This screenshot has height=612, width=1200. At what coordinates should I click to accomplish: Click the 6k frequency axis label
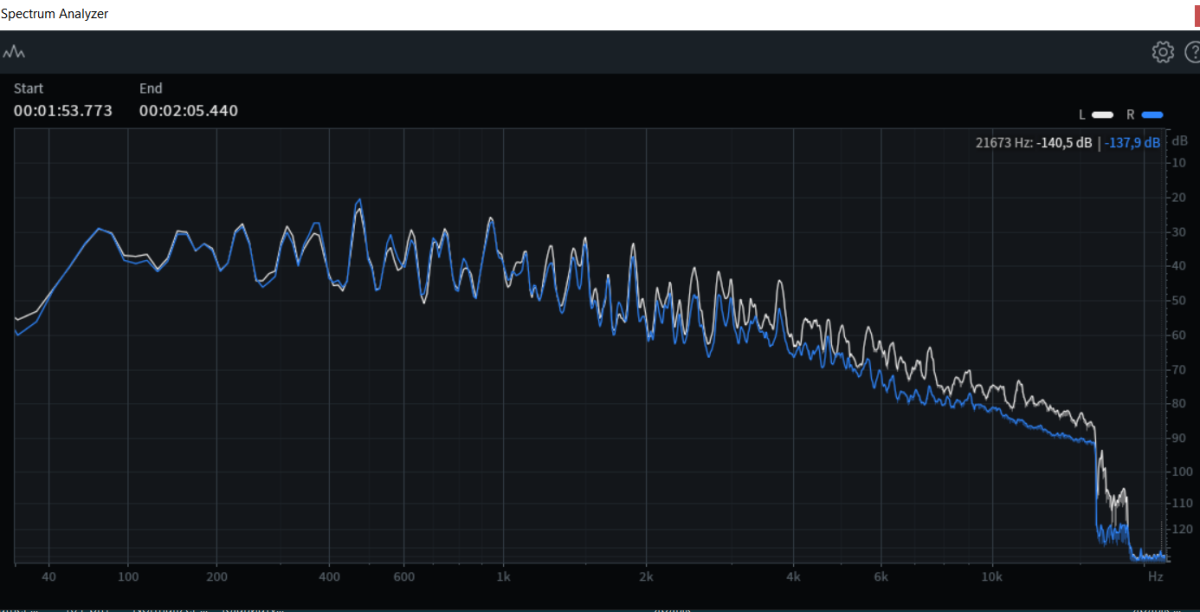coord(880,577)
